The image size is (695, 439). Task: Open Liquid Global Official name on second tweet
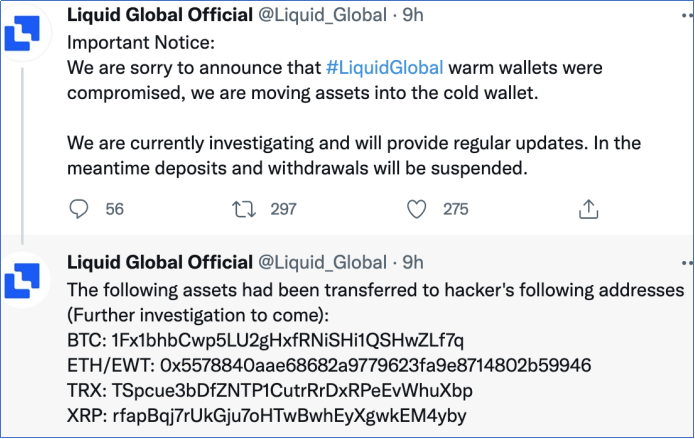[160, 263]
